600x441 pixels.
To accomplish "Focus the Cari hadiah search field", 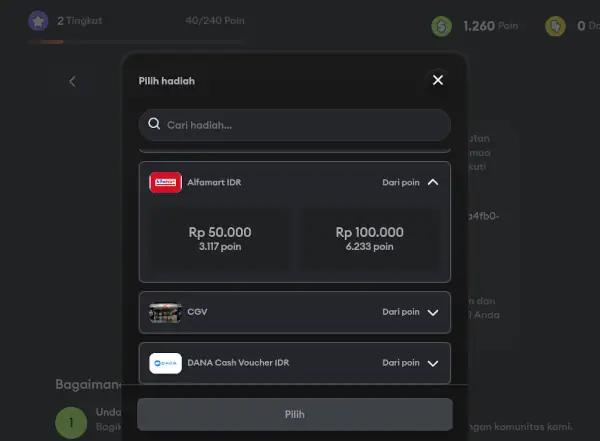I will pos(295,125).
